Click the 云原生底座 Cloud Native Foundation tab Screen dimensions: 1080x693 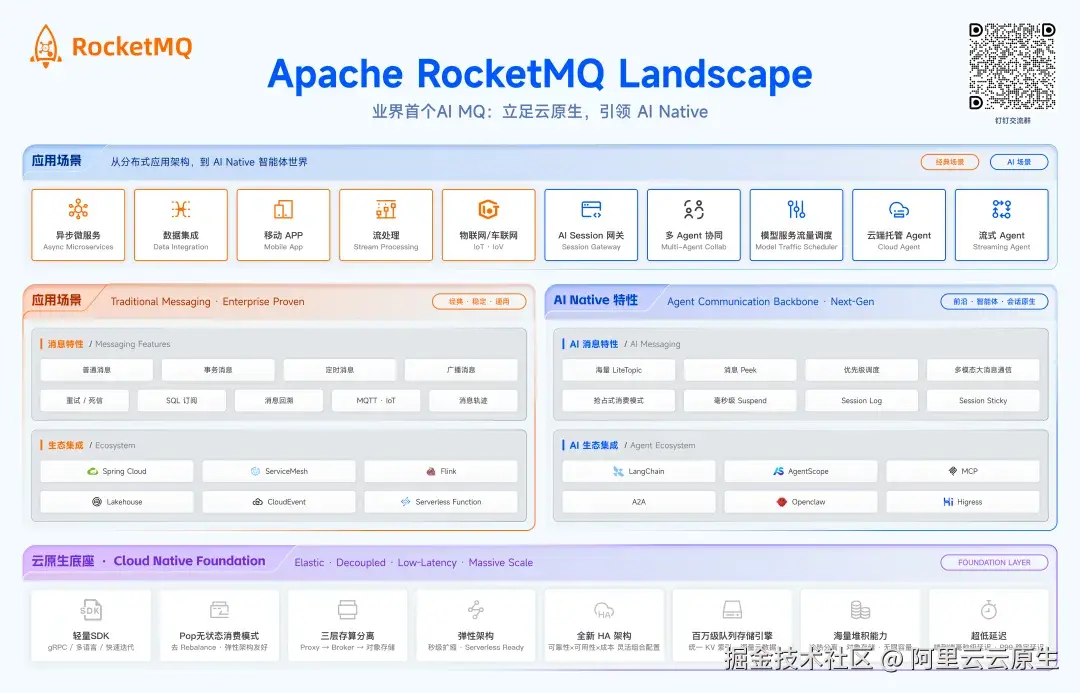(148, 561)
